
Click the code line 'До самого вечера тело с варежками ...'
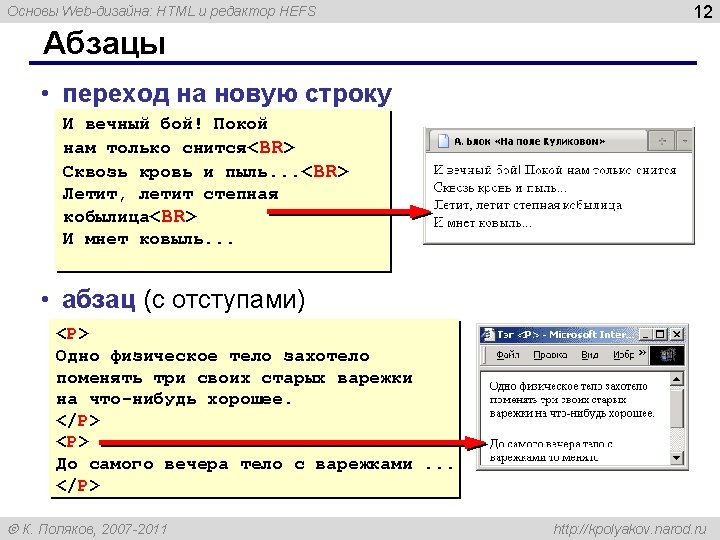(x=255, y=464)
